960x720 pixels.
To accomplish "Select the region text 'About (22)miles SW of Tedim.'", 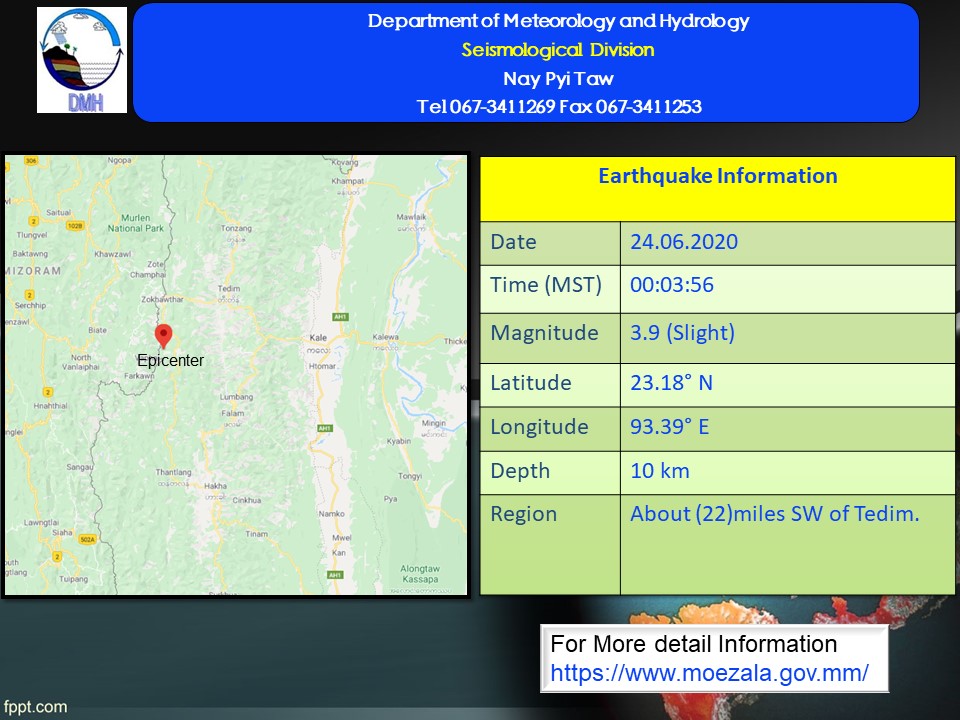I will [x=774, y=514].
